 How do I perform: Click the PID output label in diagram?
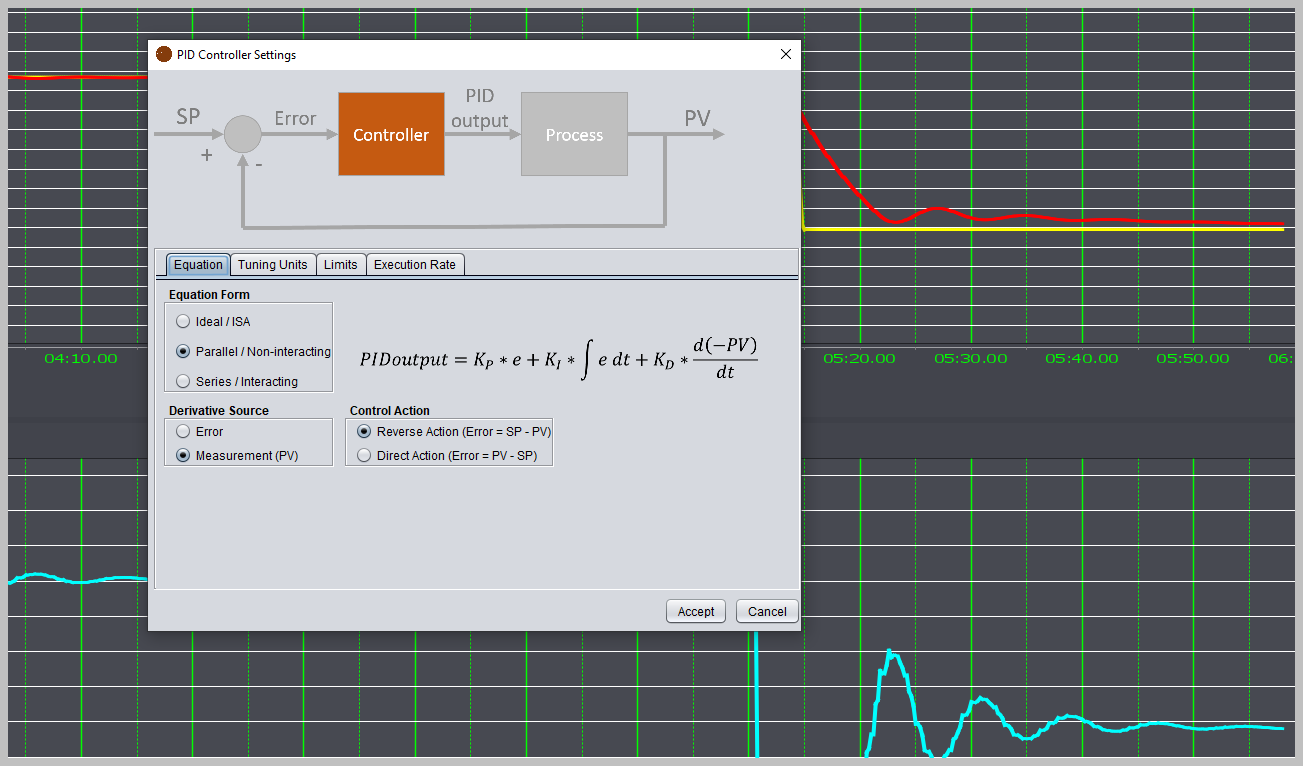tap(480, 108)
